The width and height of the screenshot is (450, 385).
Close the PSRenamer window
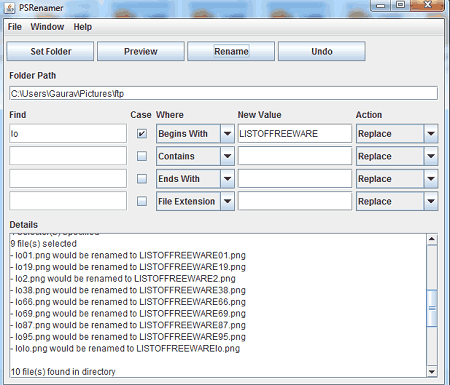(x=428, y=5)
